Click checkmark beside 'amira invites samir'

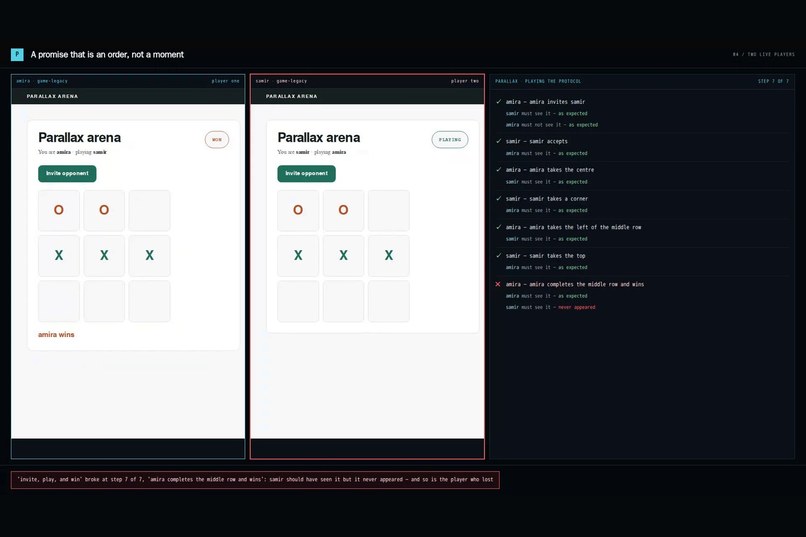(x=498, y=102)
